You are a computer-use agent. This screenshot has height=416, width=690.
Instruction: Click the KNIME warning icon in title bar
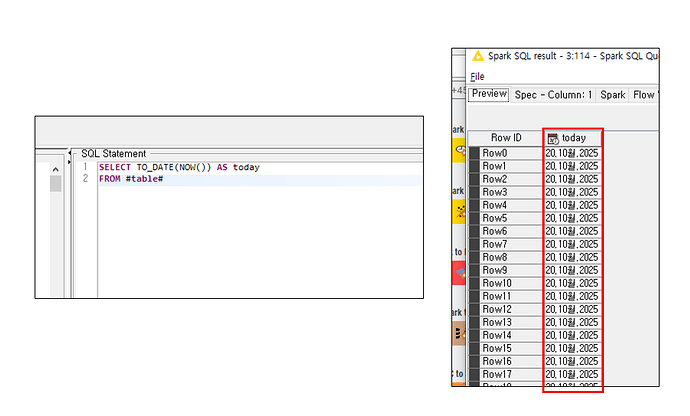pos(478,56)
